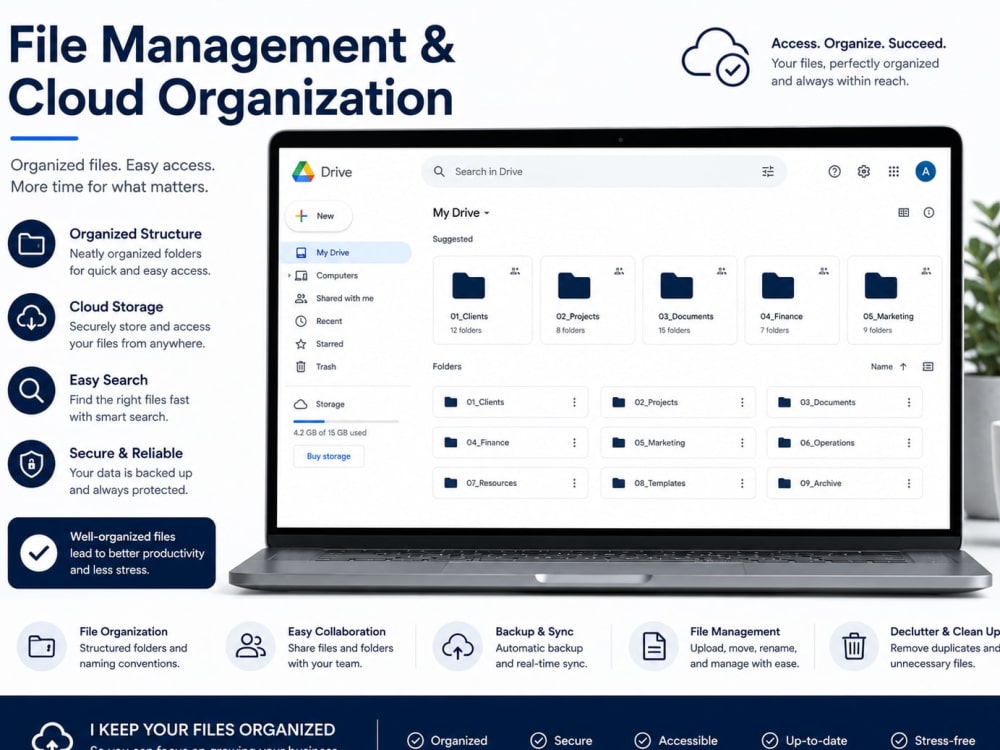This screenshot has width=1000, height=750.
Task: Open more options for 08_Templates folder row
Action: pyautogui.click(x=742, y=483)
